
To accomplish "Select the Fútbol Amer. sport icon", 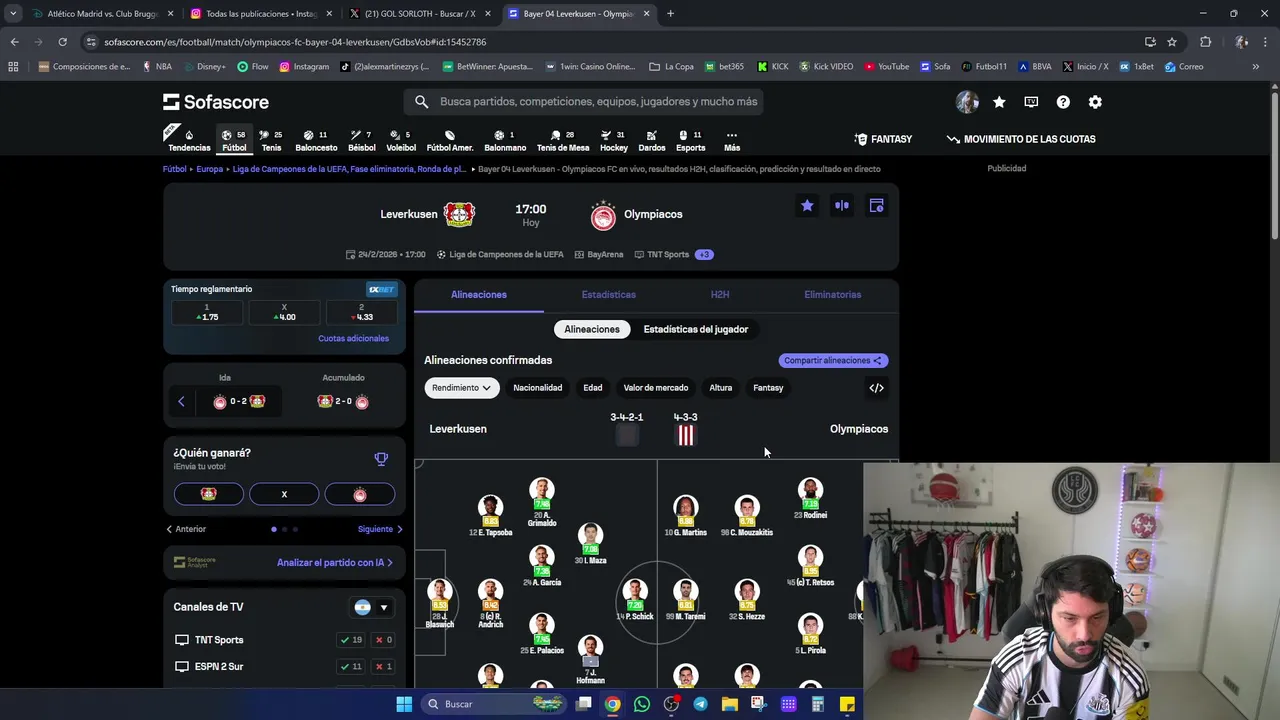I will tap(450, 140).
